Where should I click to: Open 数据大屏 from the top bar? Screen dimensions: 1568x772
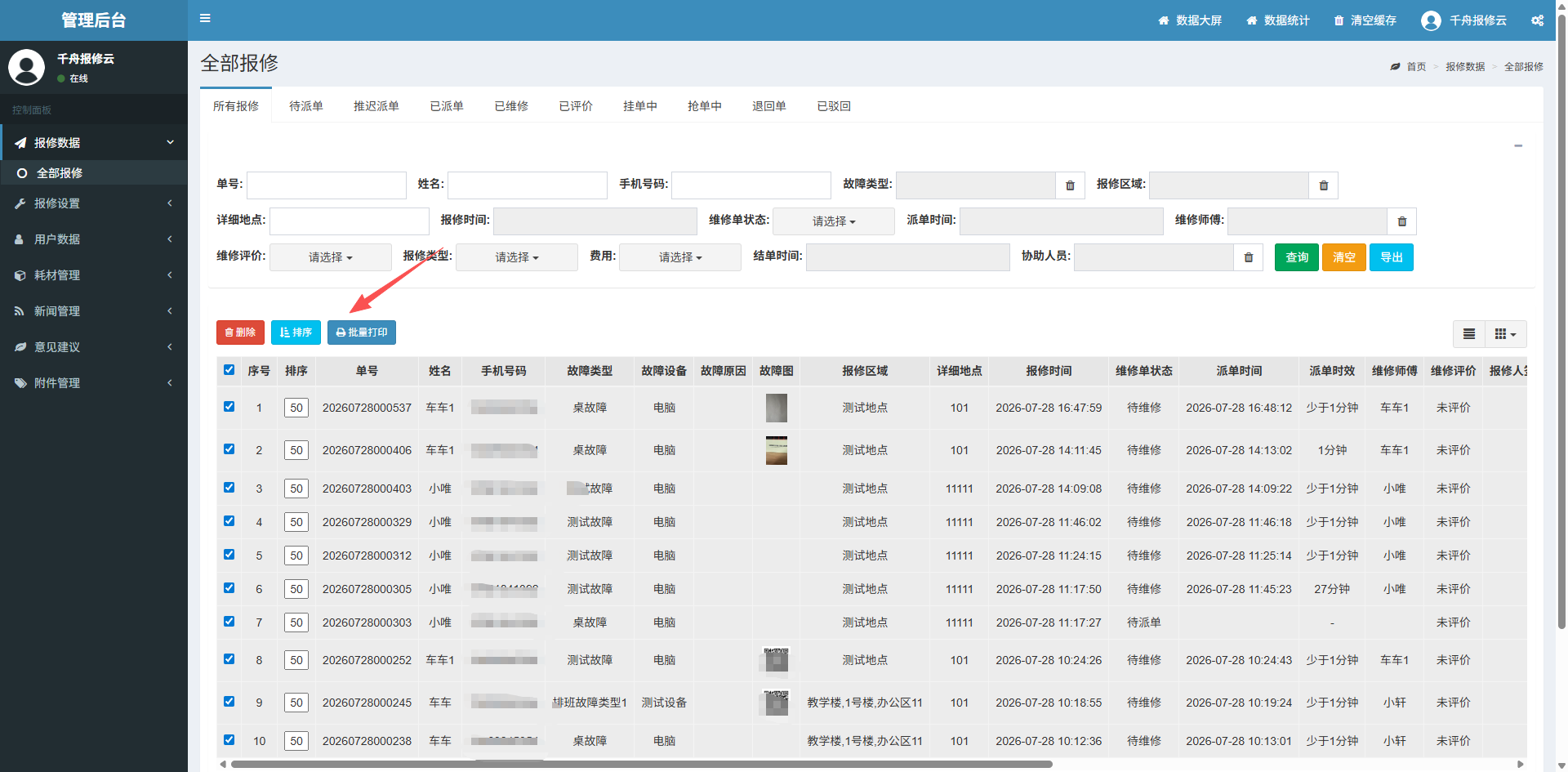tap(1190, 20)
